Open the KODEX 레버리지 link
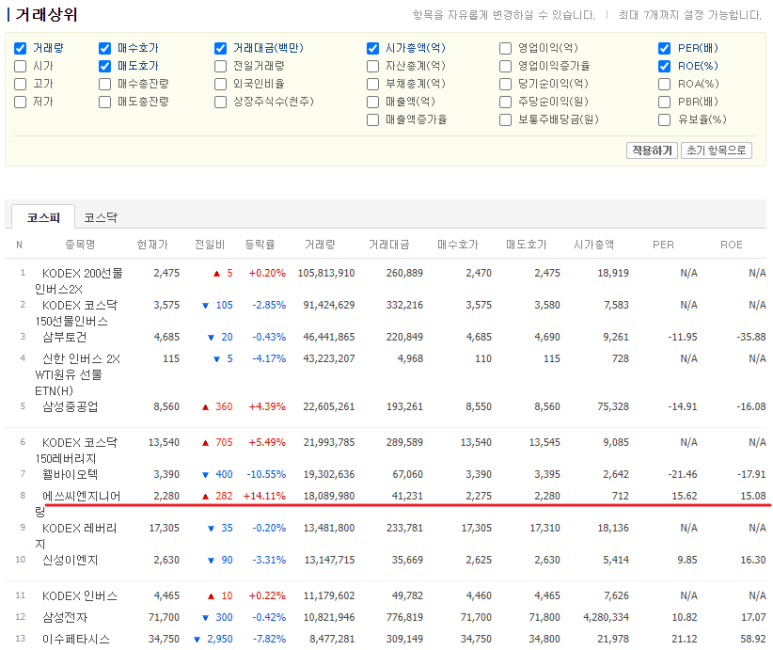773x650 pixels. pos(76,536)
